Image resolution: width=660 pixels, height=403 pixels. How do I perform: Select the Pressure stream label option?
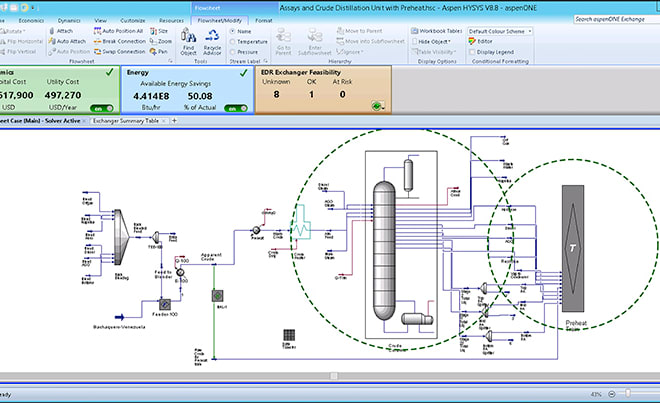[244, 52]
